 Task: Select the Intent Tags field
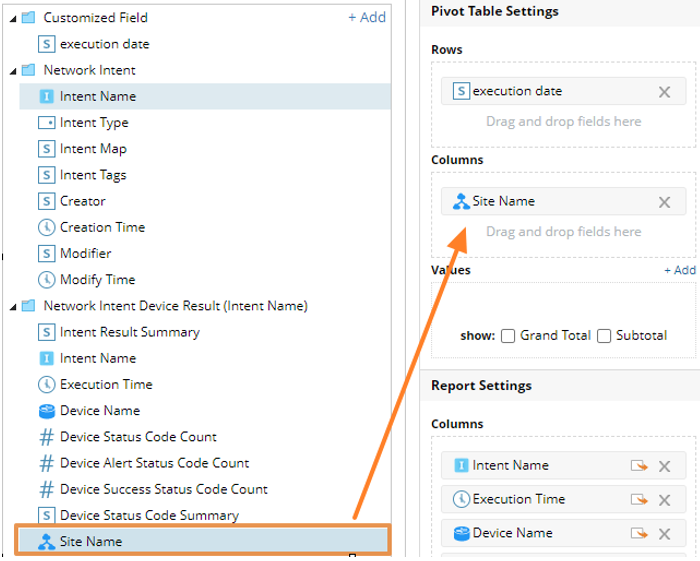[x=93, y=175]
